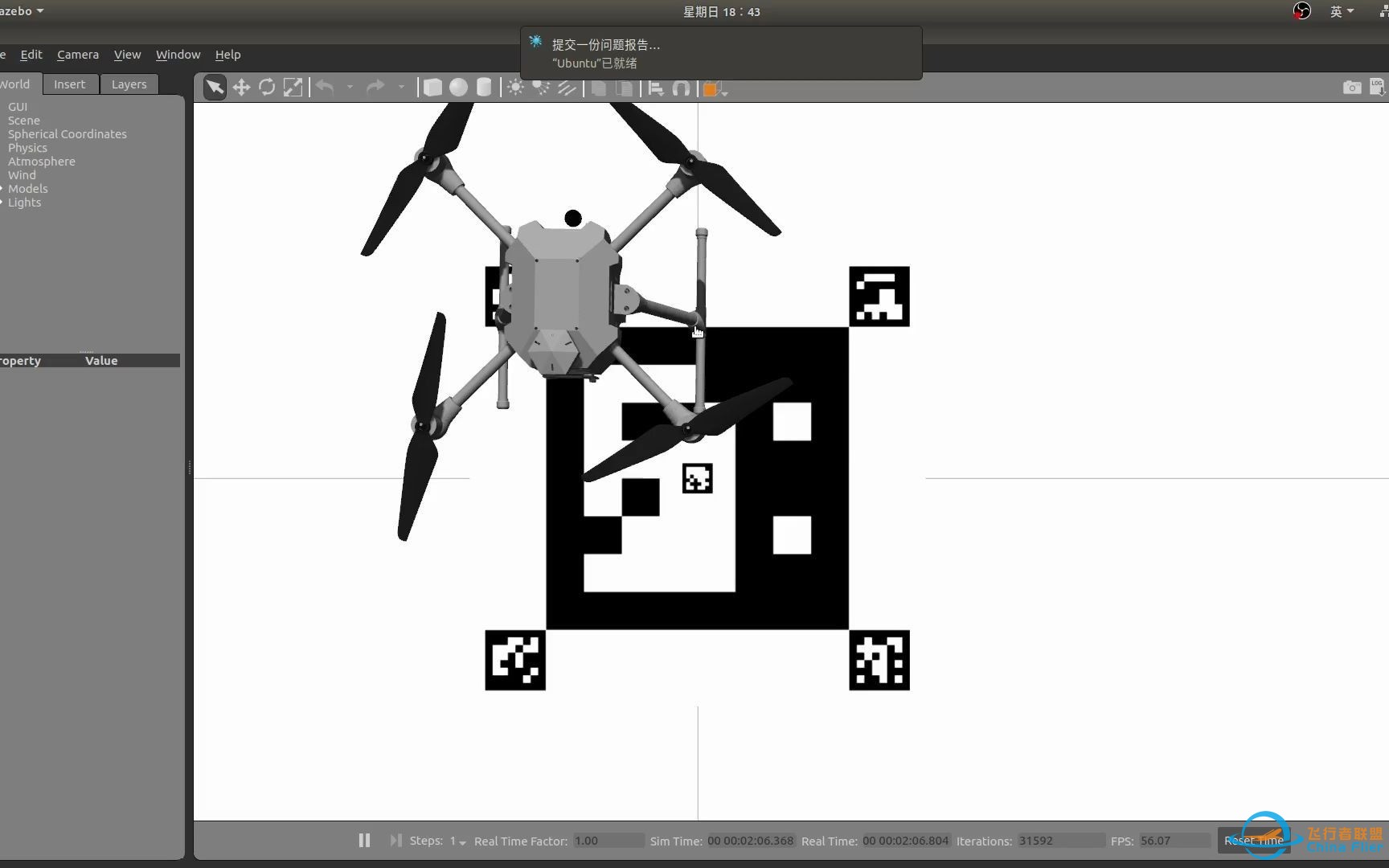
Task: Select GUI in the world tree
Action: click(18, 106)
